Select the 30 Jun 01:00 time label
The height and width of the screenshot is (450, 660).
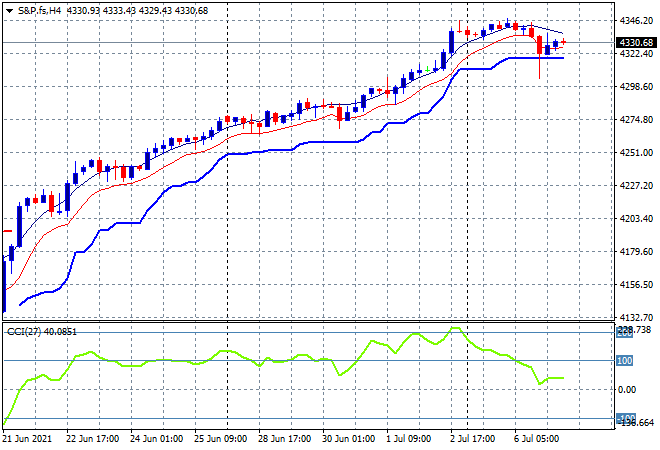click(349, 439)
